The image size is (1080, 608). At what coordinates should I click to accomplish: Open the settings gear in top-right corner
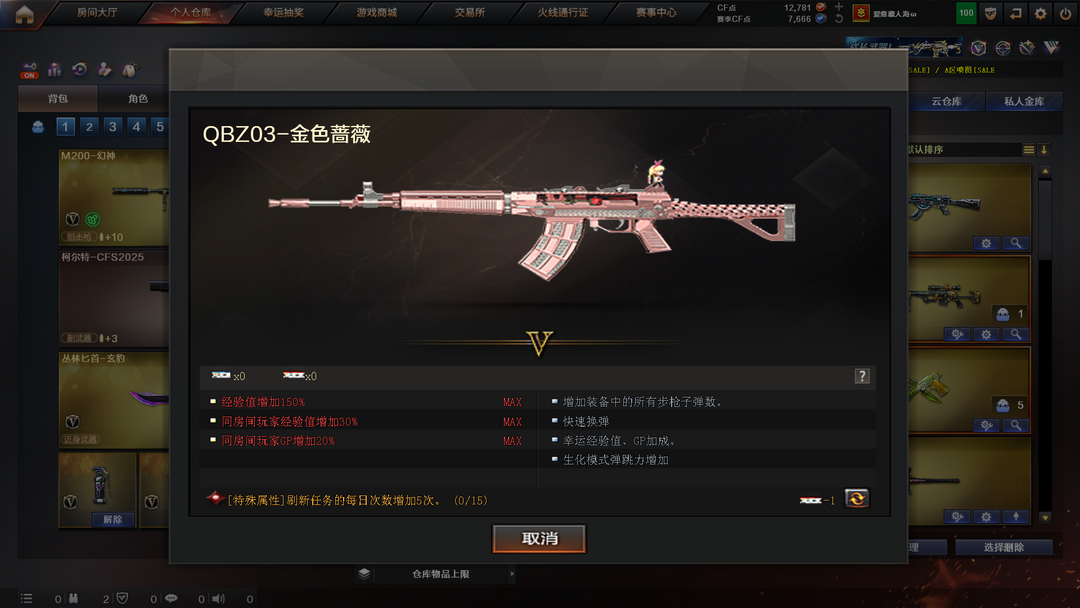pyautogui.click(x=1040, y=13)
